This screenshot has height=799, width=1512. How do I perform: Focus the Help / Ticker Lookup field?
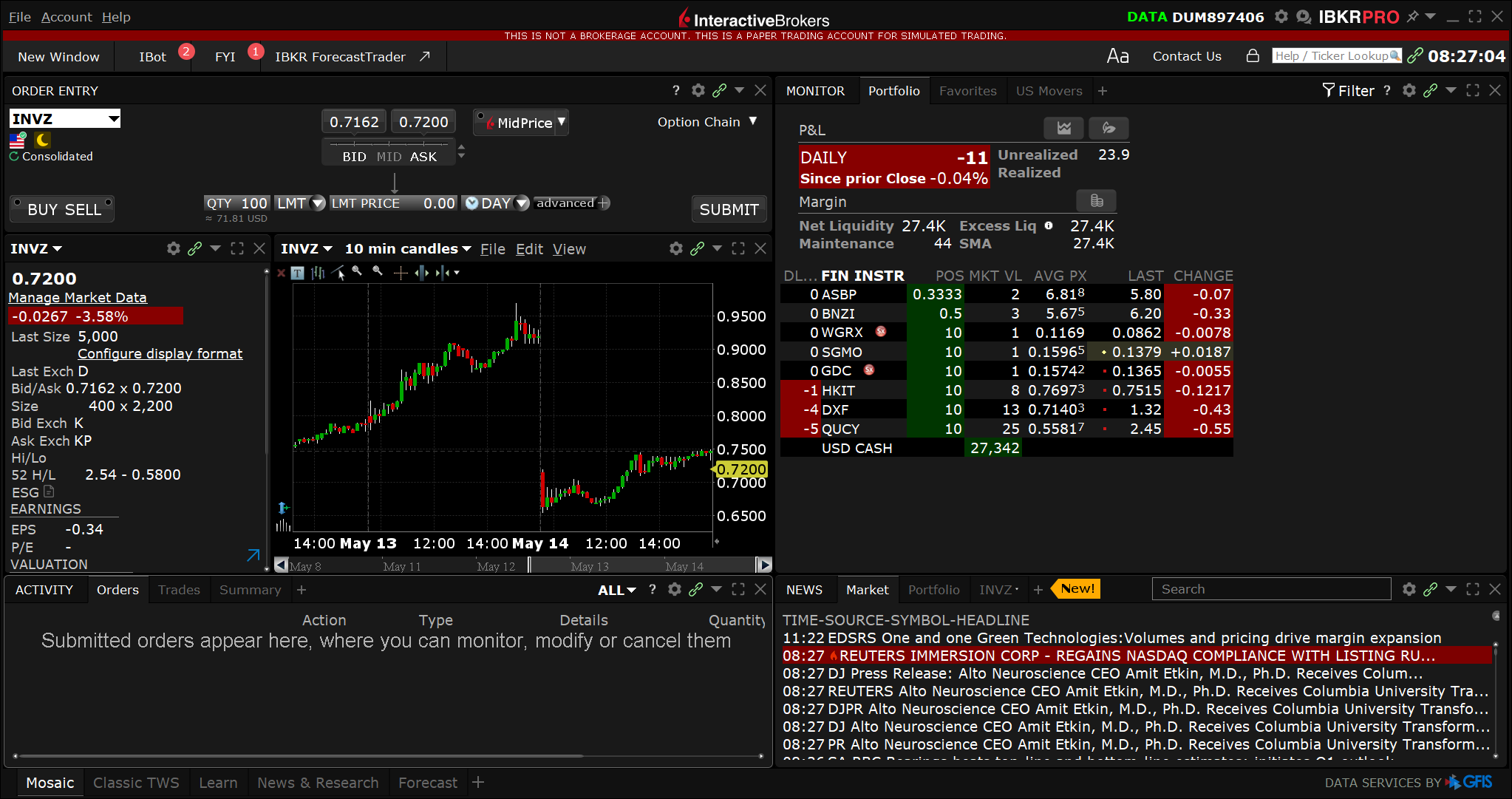tap(1336, 56)
